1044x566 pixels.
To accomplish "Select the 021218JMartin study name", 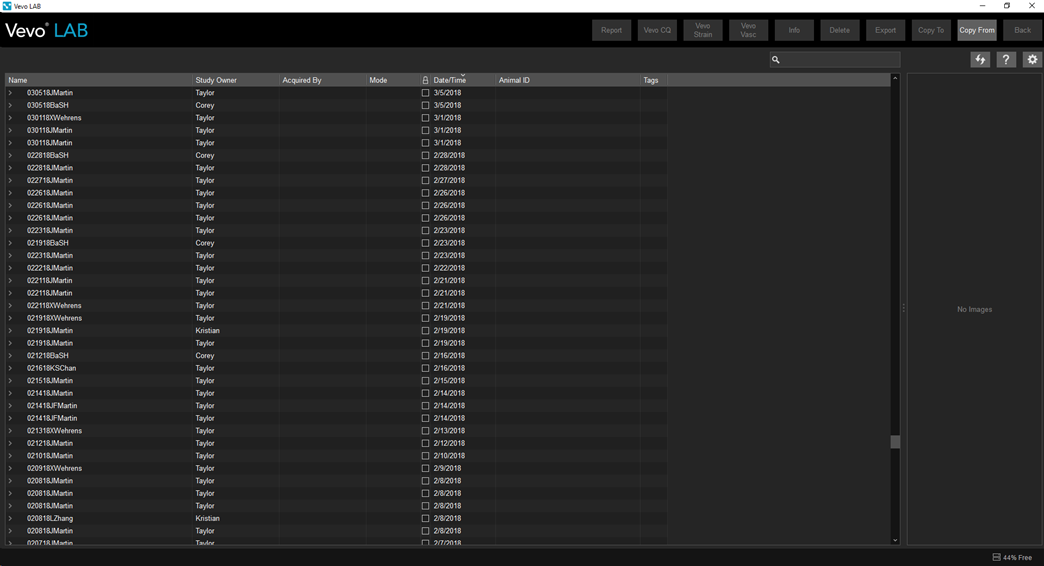I will pyautogui.click(x=50, y=443).
